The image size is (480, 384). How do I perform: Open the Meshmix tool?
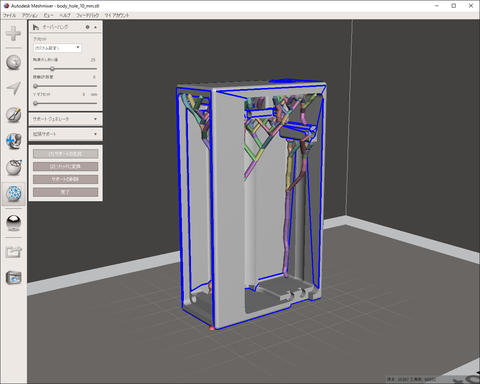click(13, 62)
